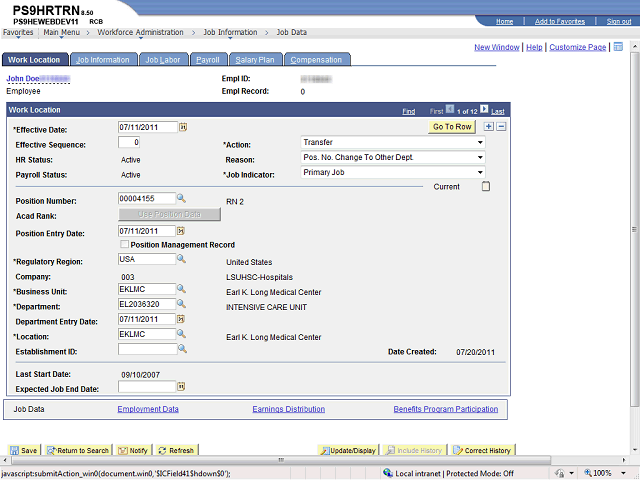Viewport: 640px width, 480px height.
Task: Open the New Window link
Action: (x=497, y=47)
